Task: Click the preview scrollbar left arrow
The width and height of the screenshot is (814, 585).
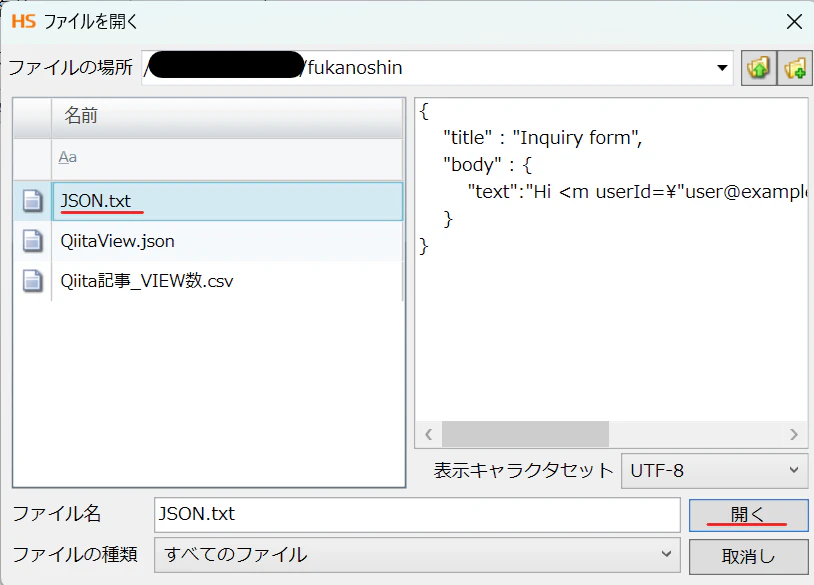Action: point(428,434)
